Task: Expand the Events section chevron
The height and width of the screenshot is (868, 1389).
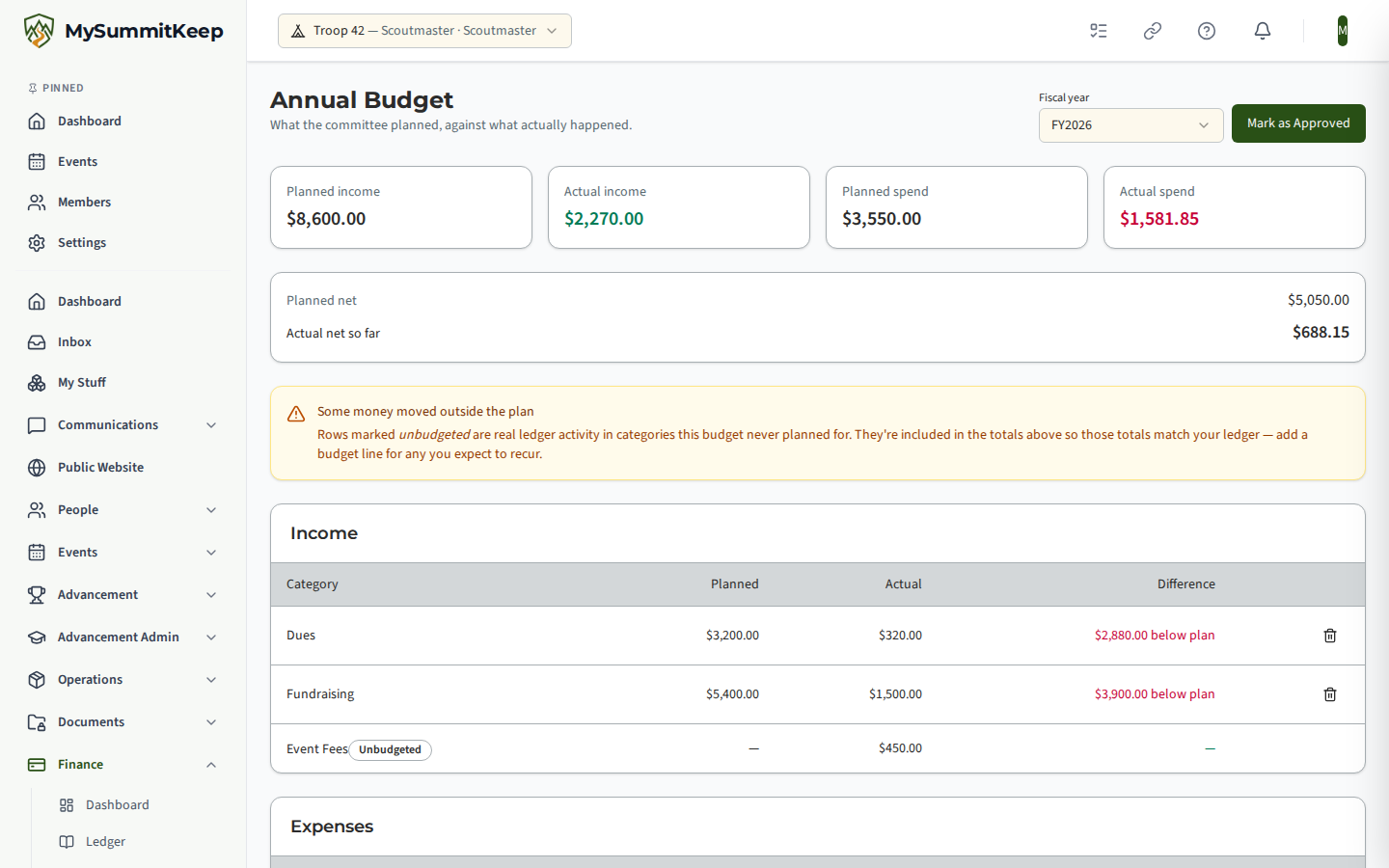Action: tap(211, 553)
